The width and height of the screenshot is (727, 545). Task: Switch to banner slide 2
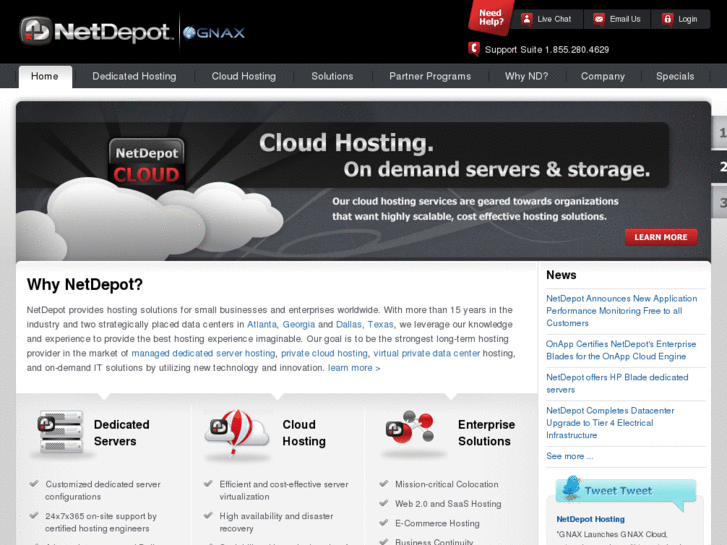719,167
